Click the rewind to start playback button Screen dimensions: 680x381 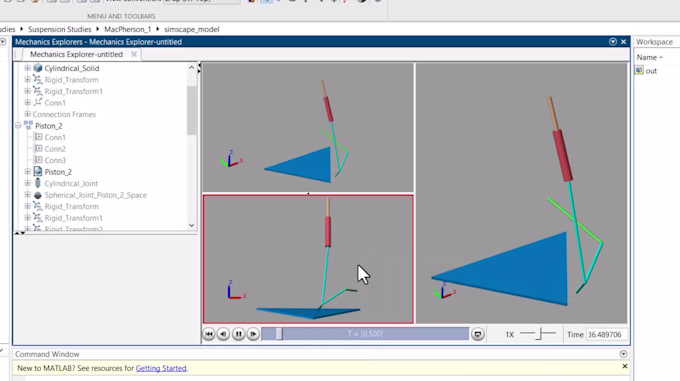(x=209, y=334)
